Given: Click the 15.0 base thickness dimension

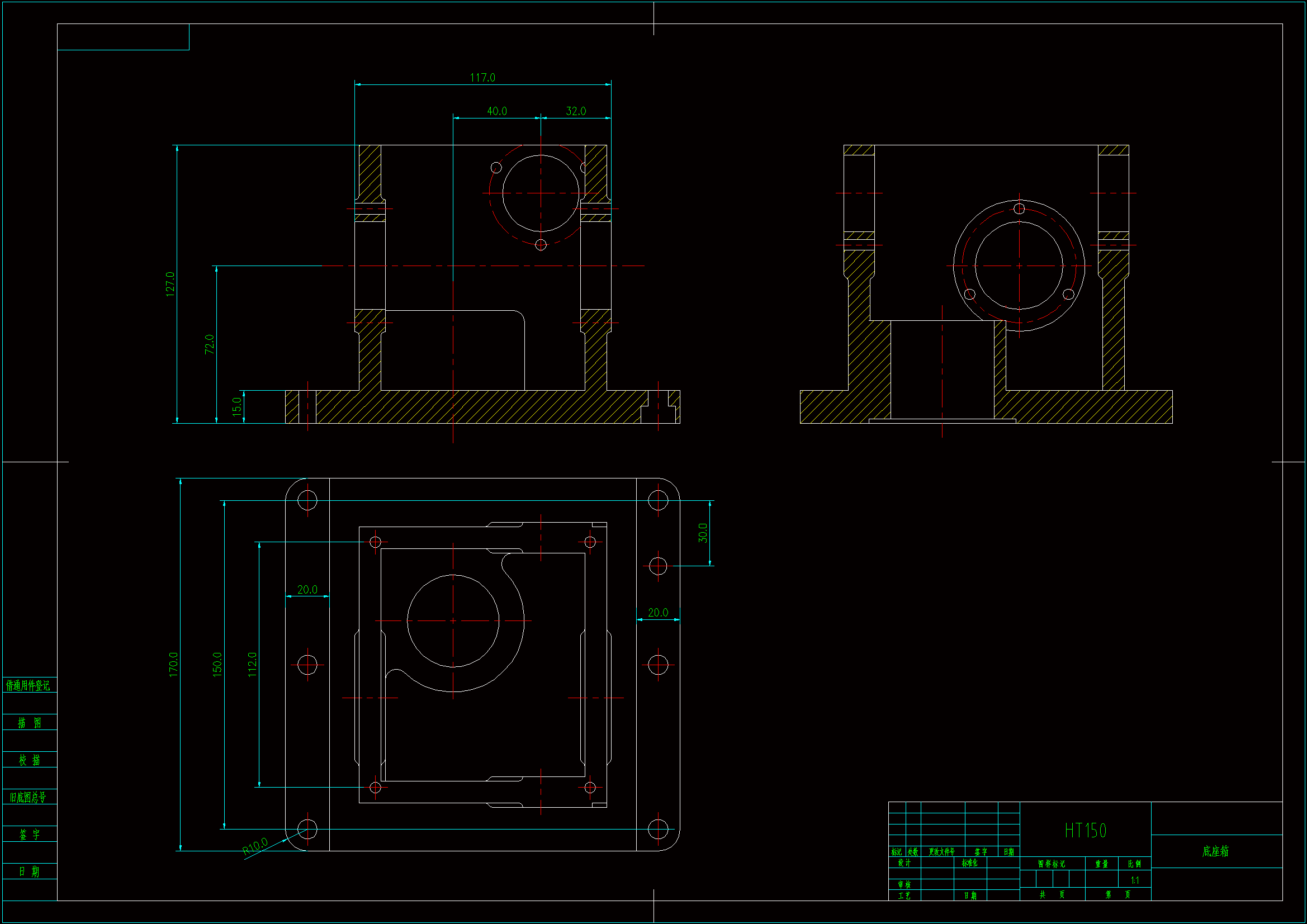Looking at the screenshot, I should pos(237,406).
